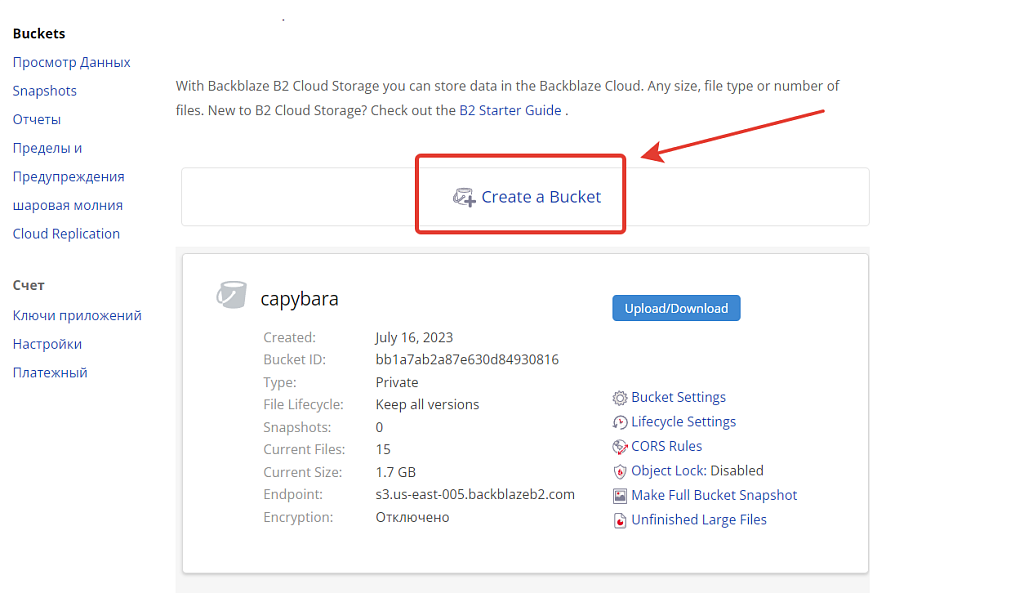Click the Lifecycle Settings clock icon
This screenshot has height=593, width=1024.
621,421
